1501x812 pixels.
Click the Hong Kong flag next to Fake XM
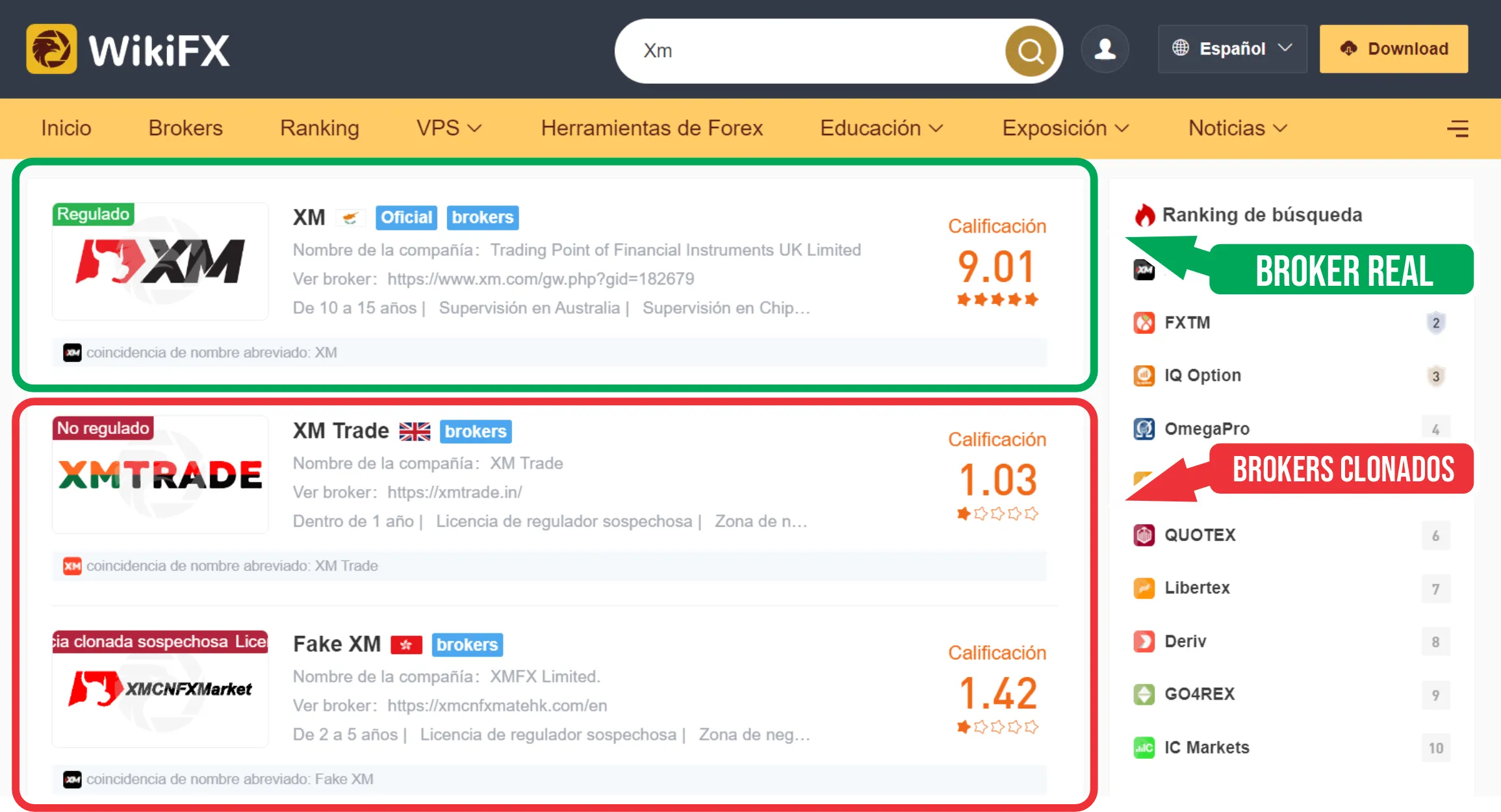click(x=406, y=645)
